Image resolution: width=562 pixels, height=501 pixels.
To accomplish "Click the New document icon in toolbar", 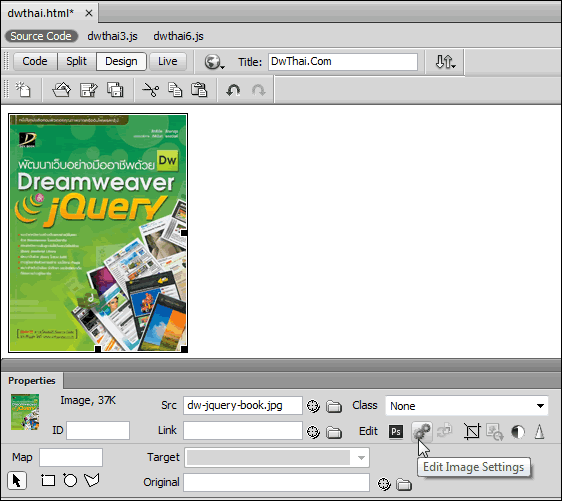I will click(x=23, y=90).
